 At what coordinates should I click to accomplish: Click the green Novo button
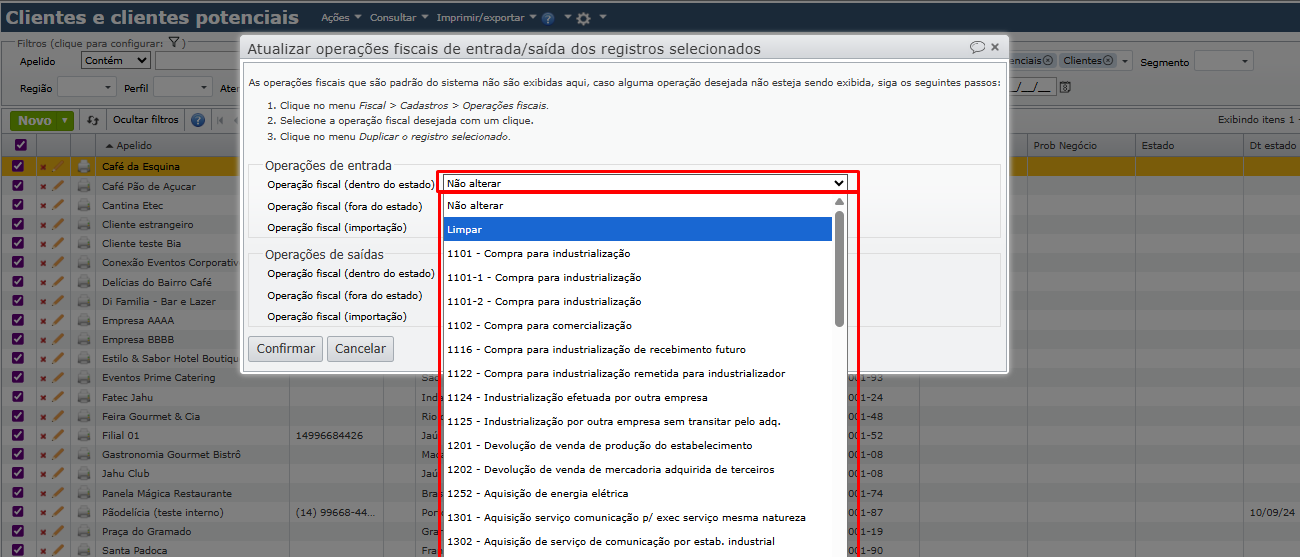35,121
